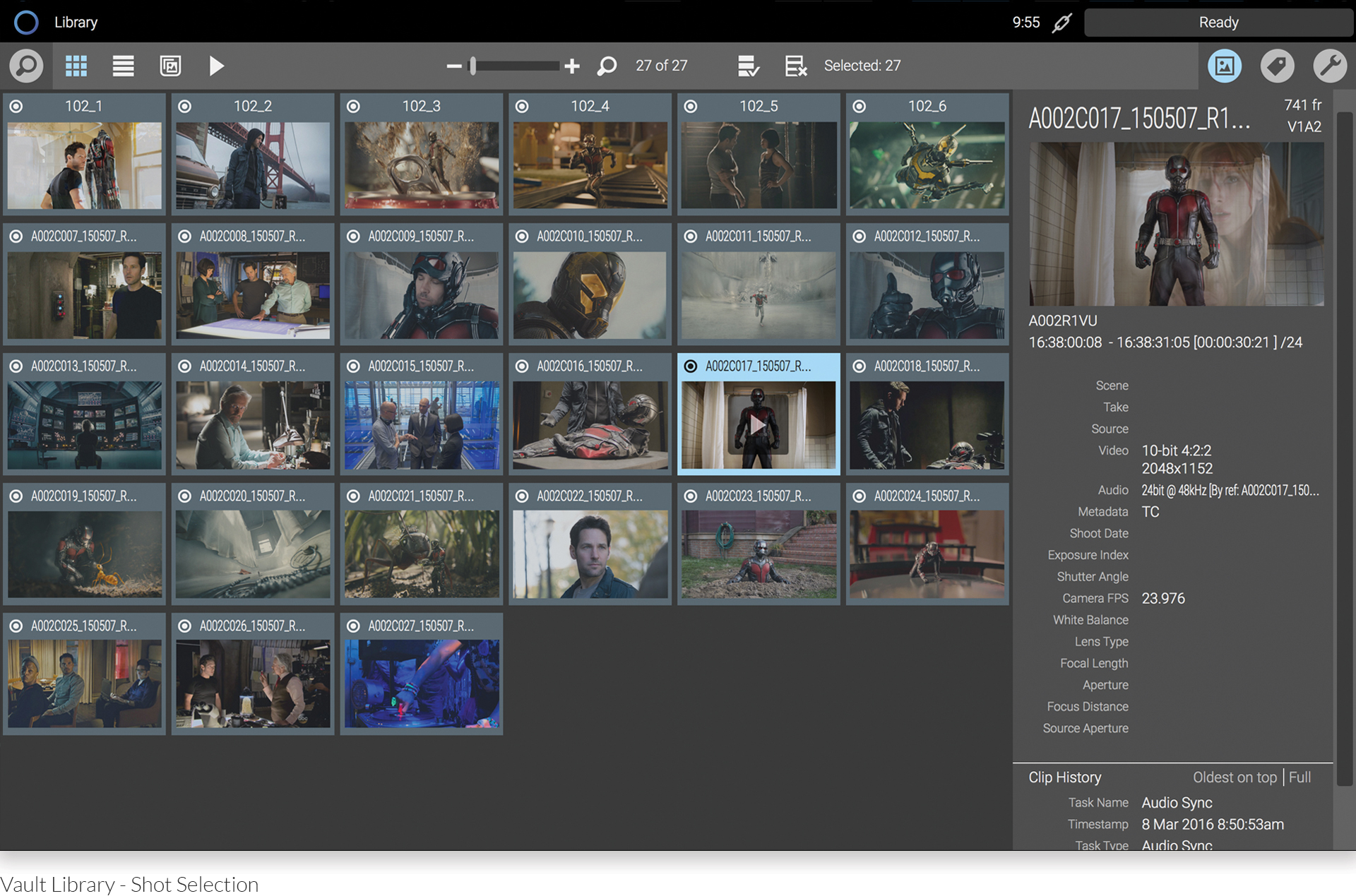Screen dimensions: 1356x896
Task: Click the '741 fr' frame count
Action: tap(1302, 105)
